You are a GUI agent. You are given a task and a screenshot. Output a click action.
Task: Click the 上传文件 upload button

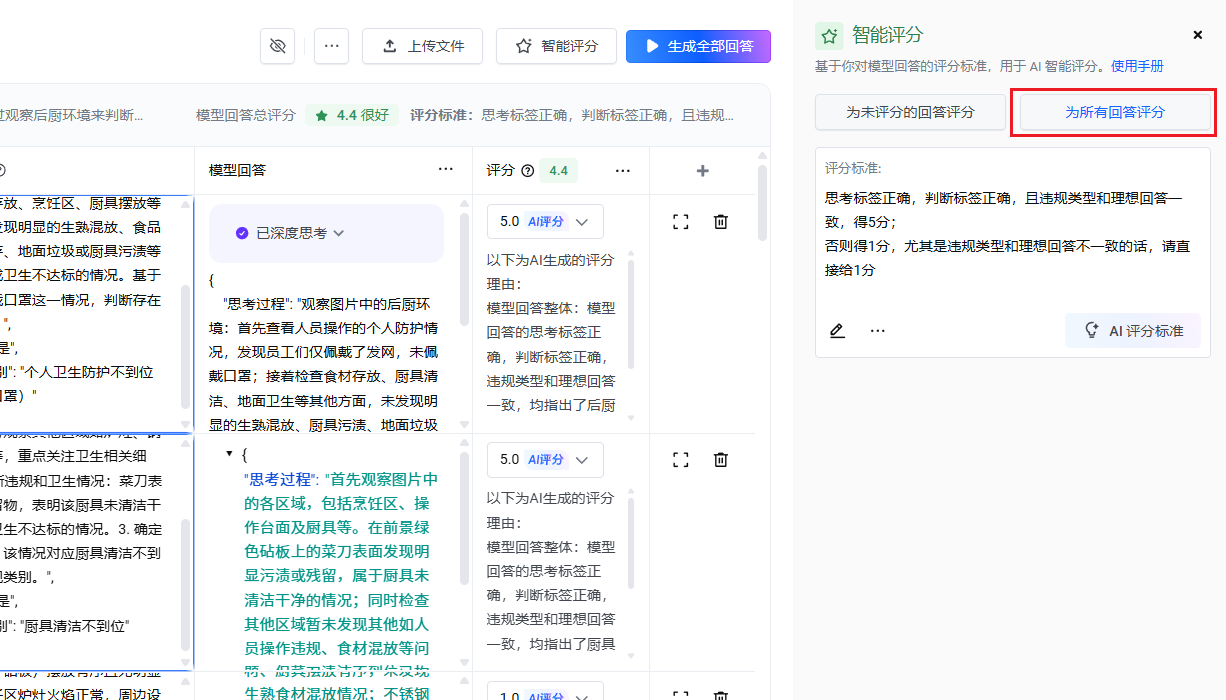[x=422, y=46]
